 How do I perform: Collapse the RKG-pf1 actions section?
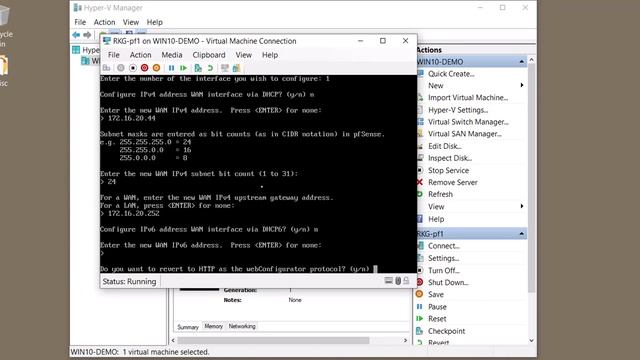522,234
